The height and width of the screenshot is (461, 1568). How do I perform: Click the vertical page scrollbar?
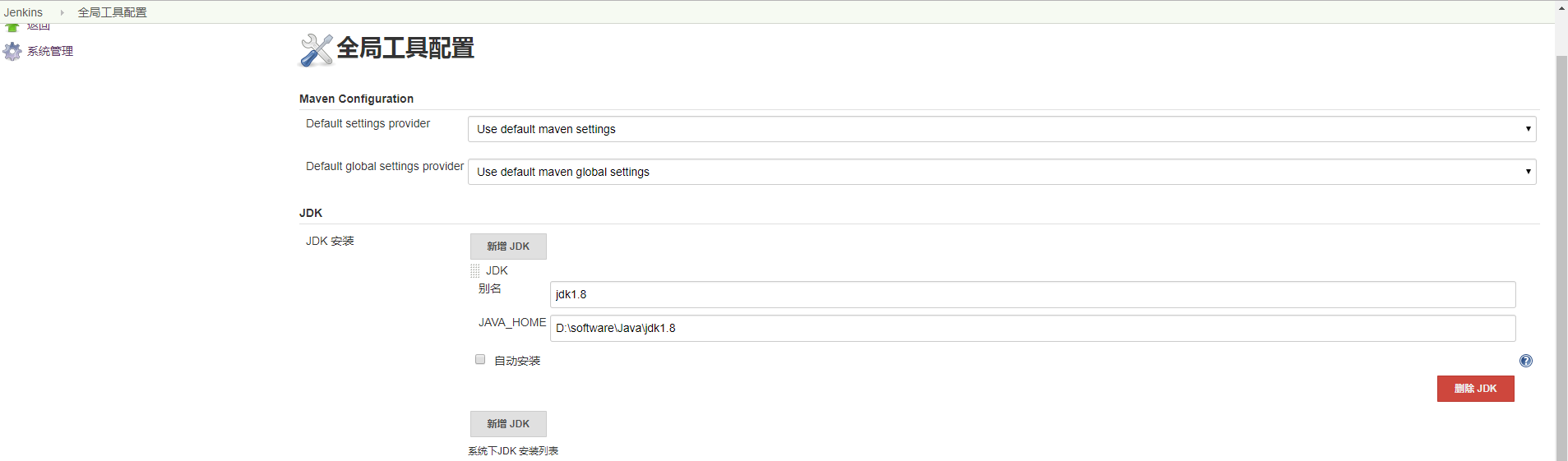pyautogui.click(x=1561, y=247)
